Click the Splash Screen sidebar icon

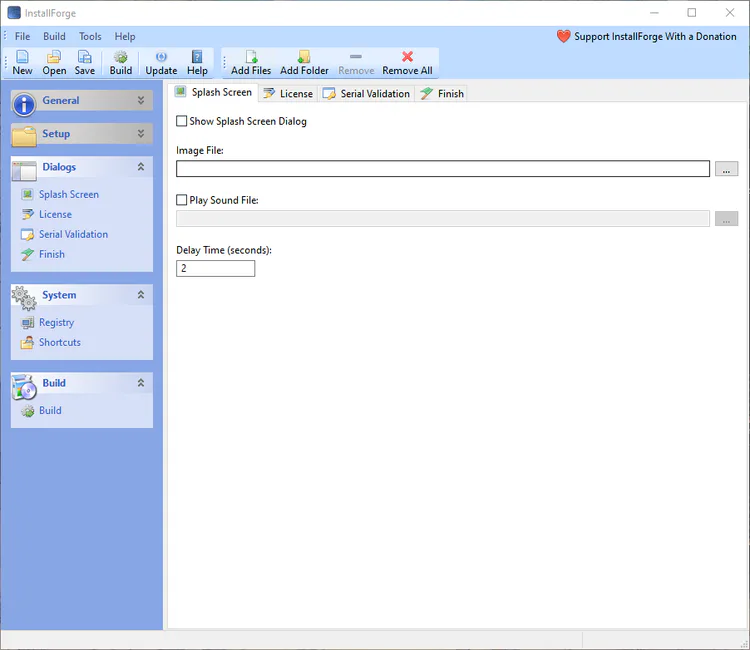tap(28, 194)
